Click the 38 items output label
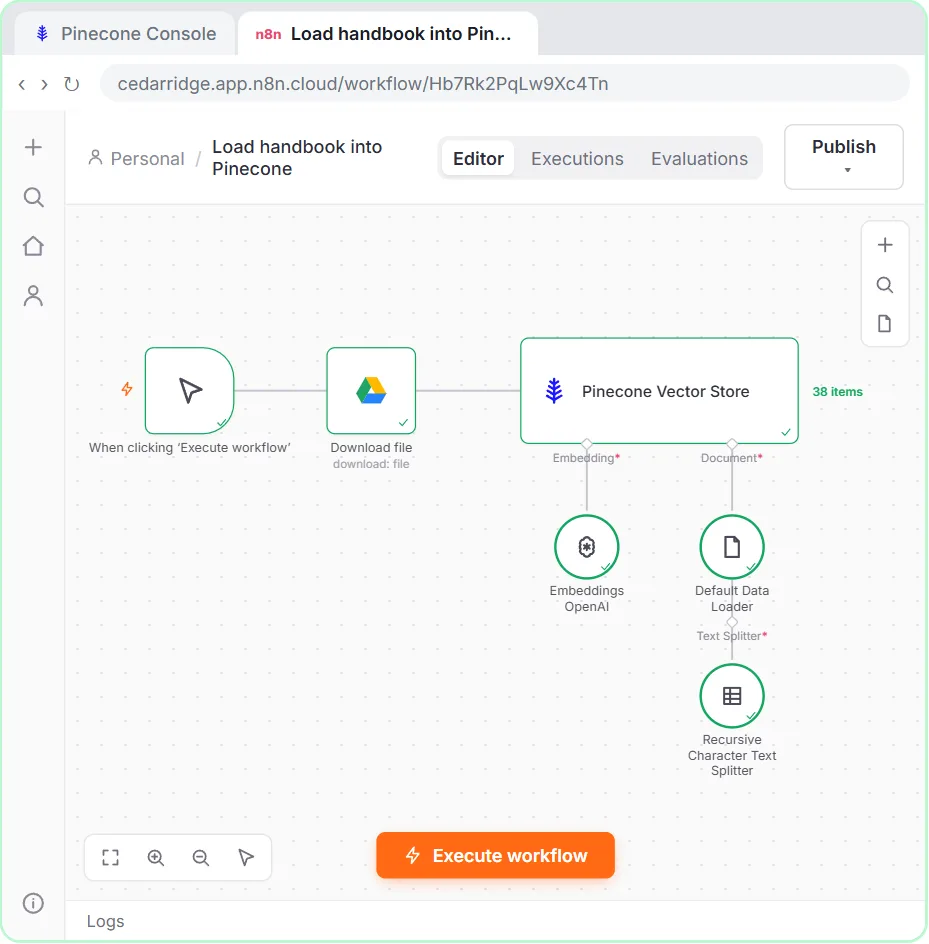 pyautogui.click(x=837, y=392)
